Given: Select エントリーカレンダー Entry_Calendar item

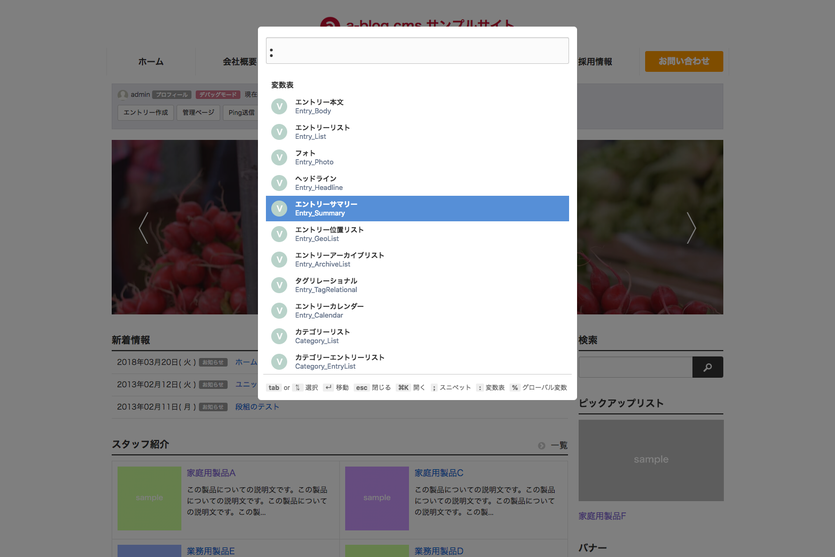Looking at the screenshot, I should pos(418,311).
